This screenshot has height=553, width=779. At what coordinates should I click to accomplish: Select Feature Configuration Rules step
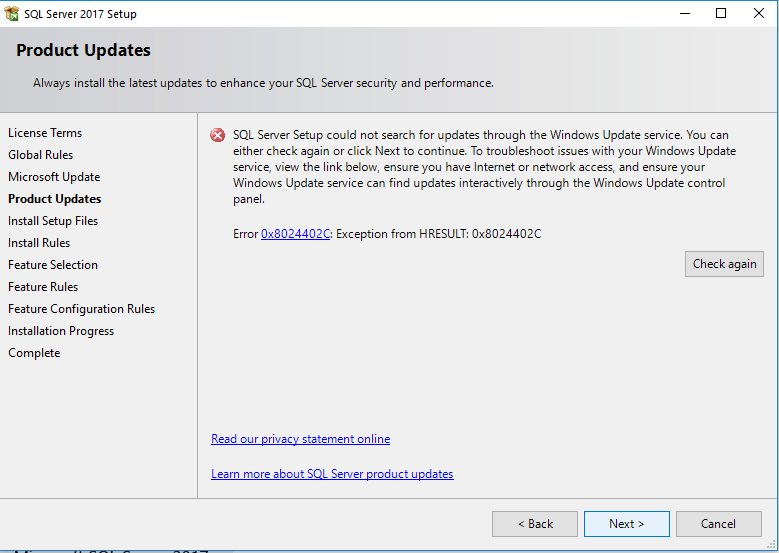pos(81,309)
